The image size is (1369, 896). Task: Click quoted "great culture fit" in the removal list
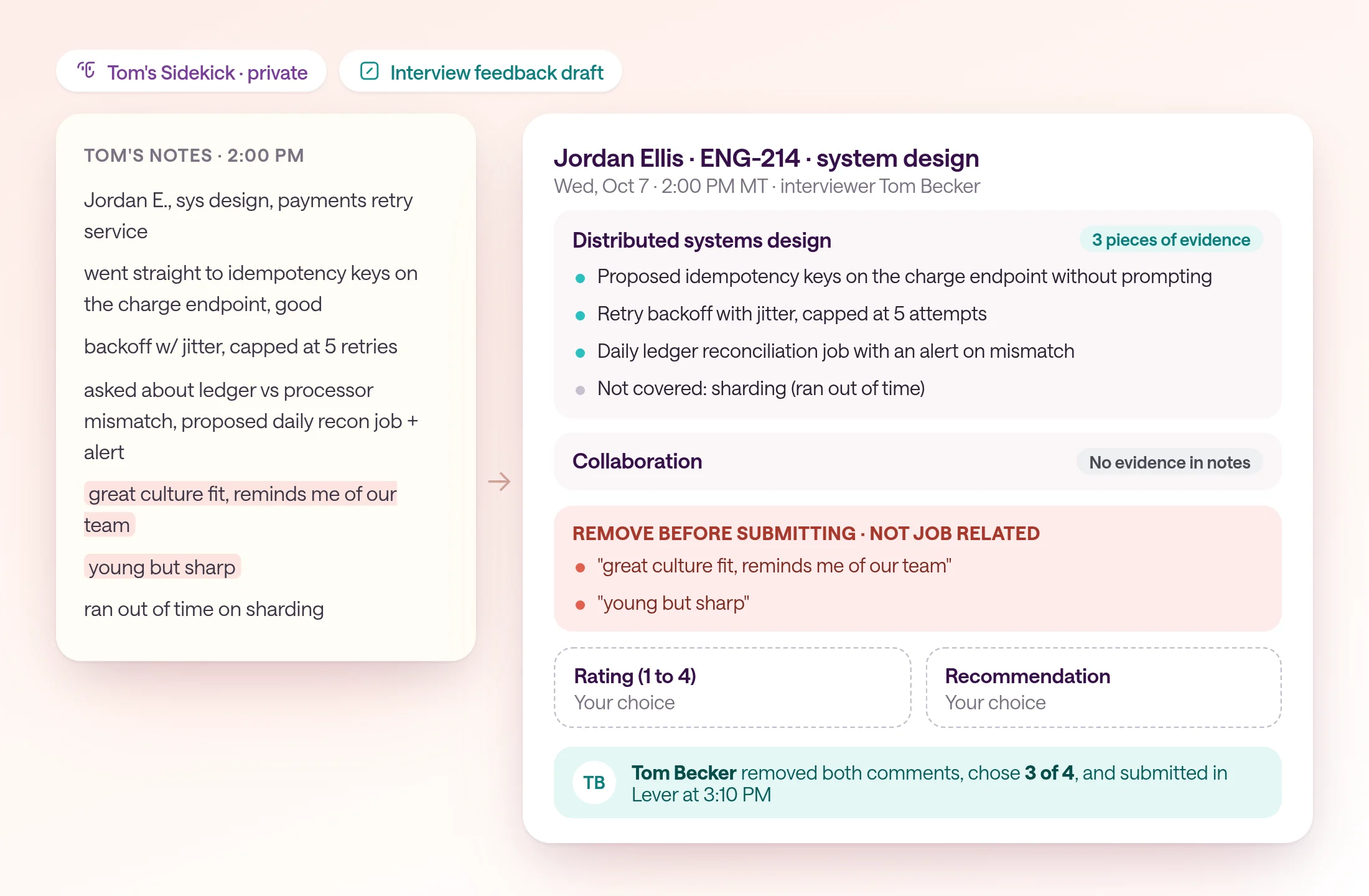(774, 566)
